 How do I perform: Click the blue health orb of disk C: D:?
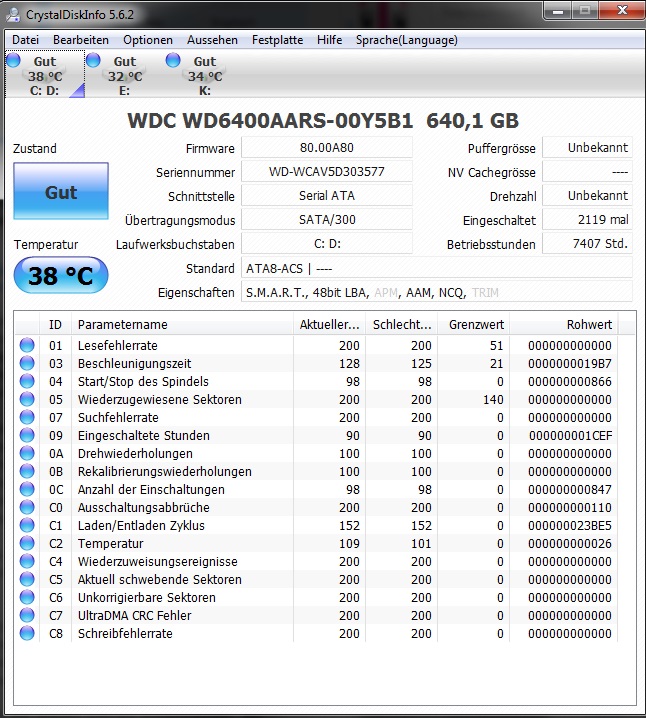click(x=14, y=60)
